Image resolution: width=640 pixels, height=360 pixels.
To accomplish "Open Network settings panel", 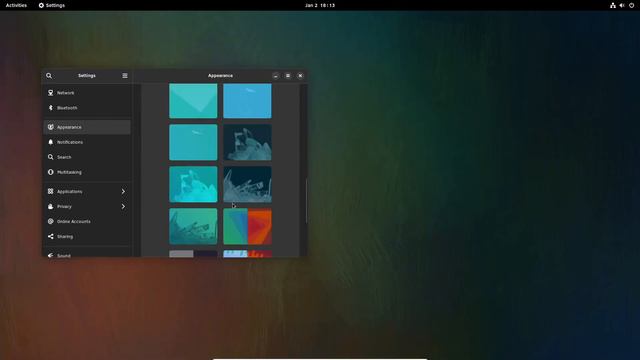I will click(87, 93).
